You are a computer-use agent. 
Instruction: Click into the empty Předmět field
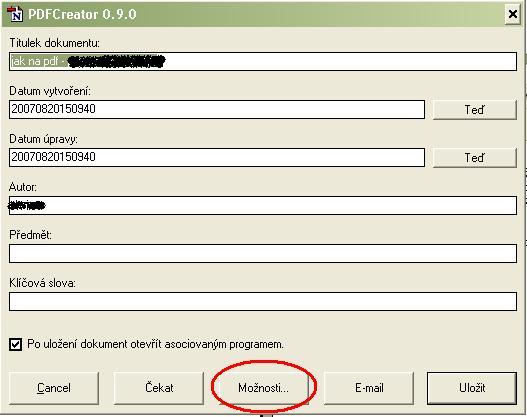pyautogui.click(x=263, y=254)
